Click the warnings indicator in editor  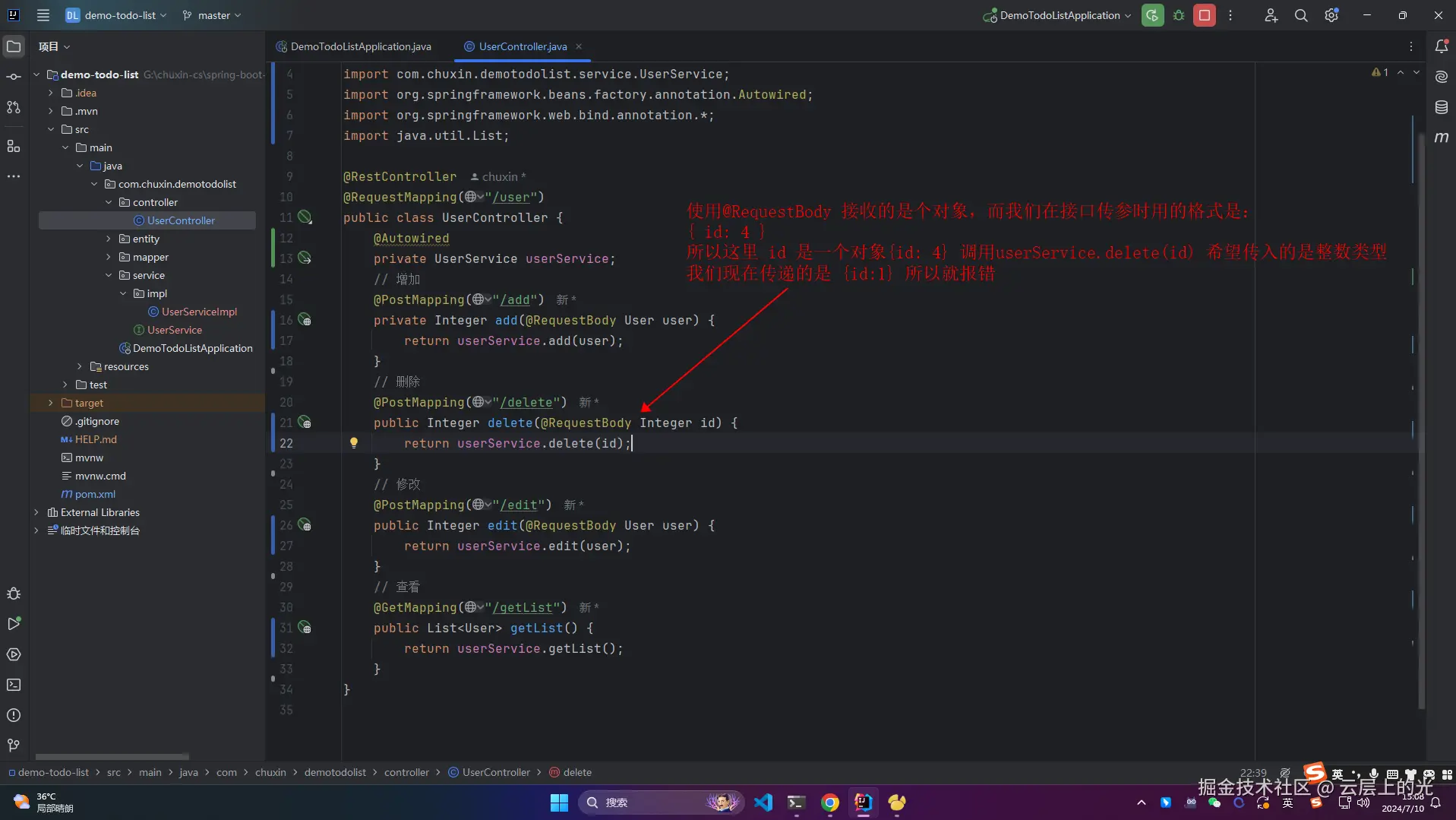1380,72
